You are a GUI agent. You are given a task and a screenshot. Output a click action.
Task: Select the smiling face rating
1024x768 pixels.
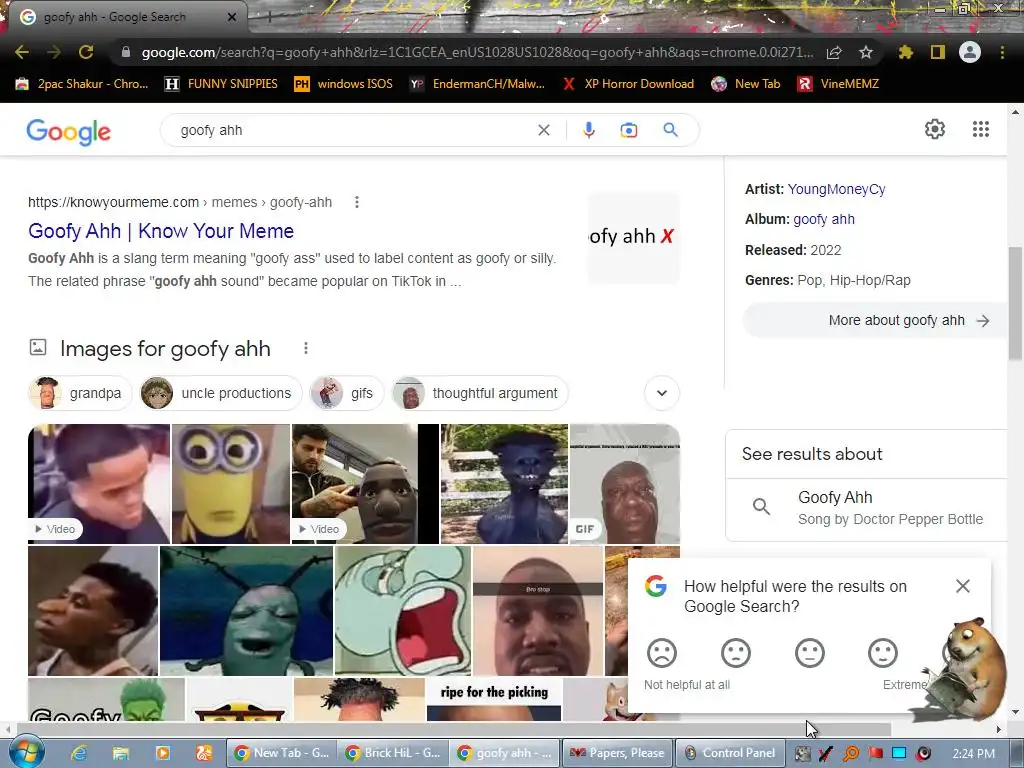pyautogui.click(x=883, y=653)
